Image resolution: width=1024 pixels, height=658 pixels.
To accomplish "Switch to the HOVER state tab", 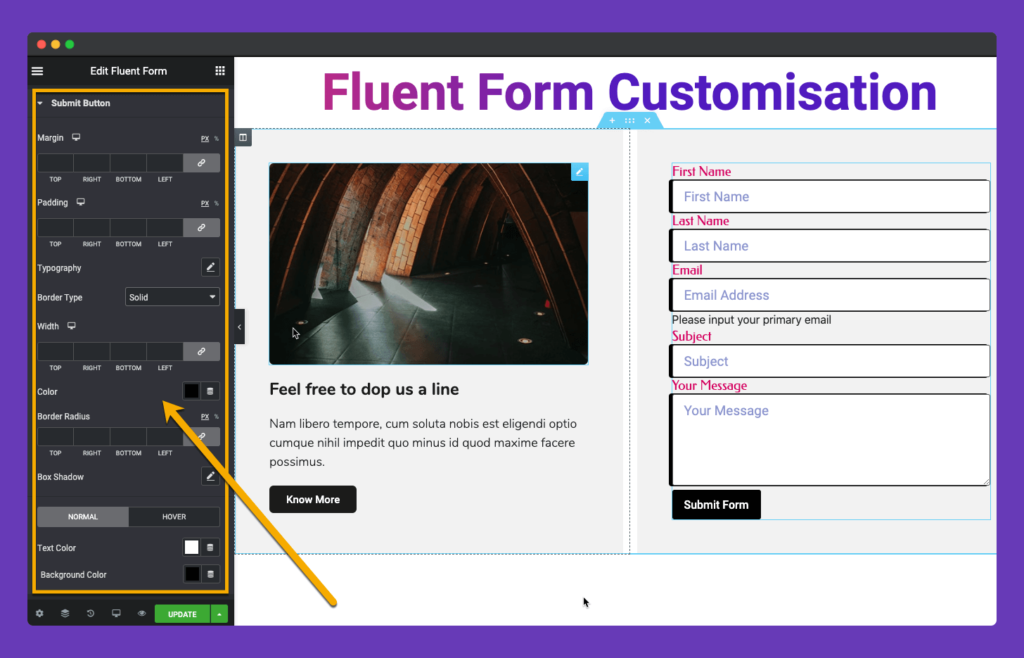I will tap(174, 517).
